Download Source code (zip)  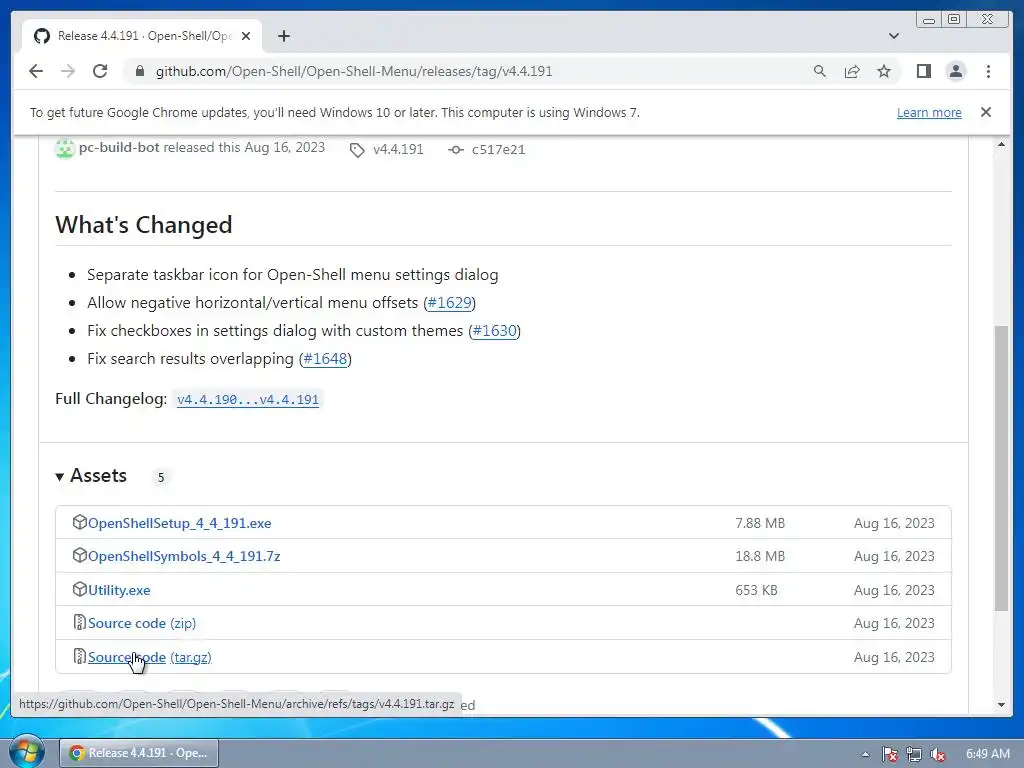coord(142,624)
